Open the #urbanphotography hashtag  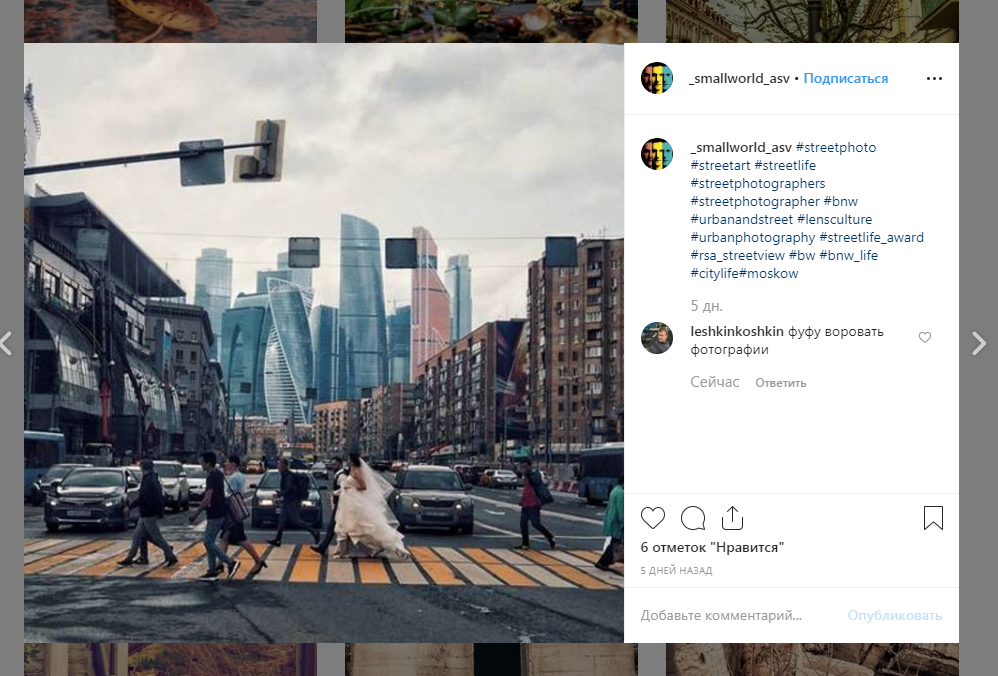(753, 238)
